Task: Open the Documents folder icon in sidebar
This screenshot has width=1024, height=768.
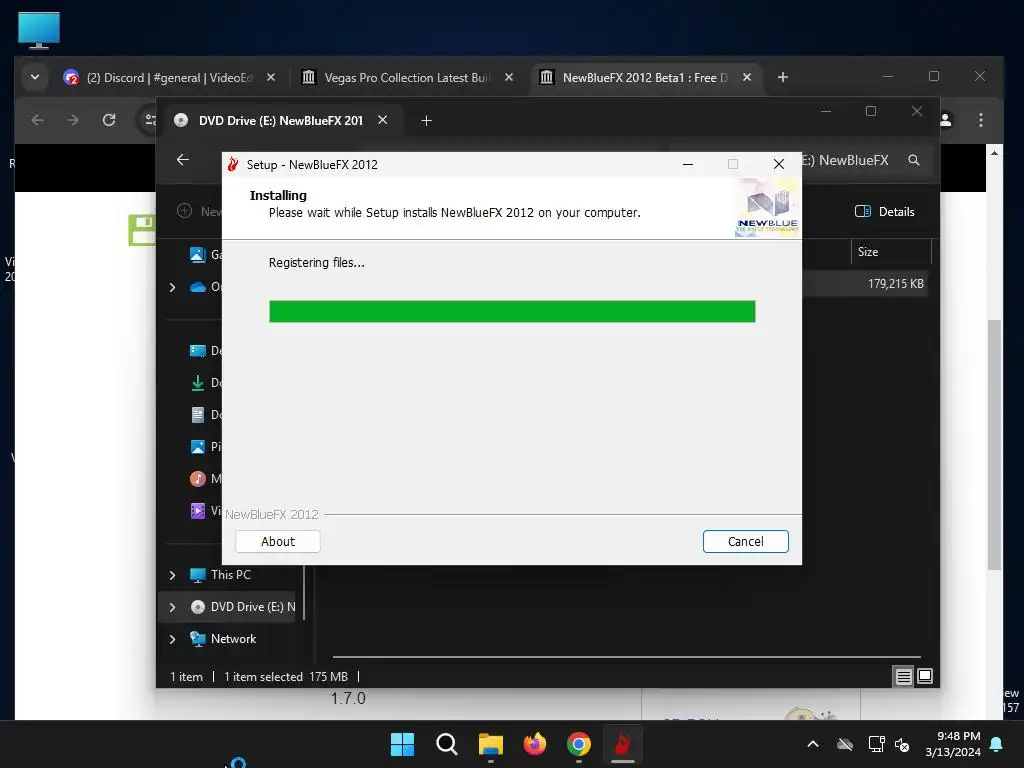Action: click(197, 415)
